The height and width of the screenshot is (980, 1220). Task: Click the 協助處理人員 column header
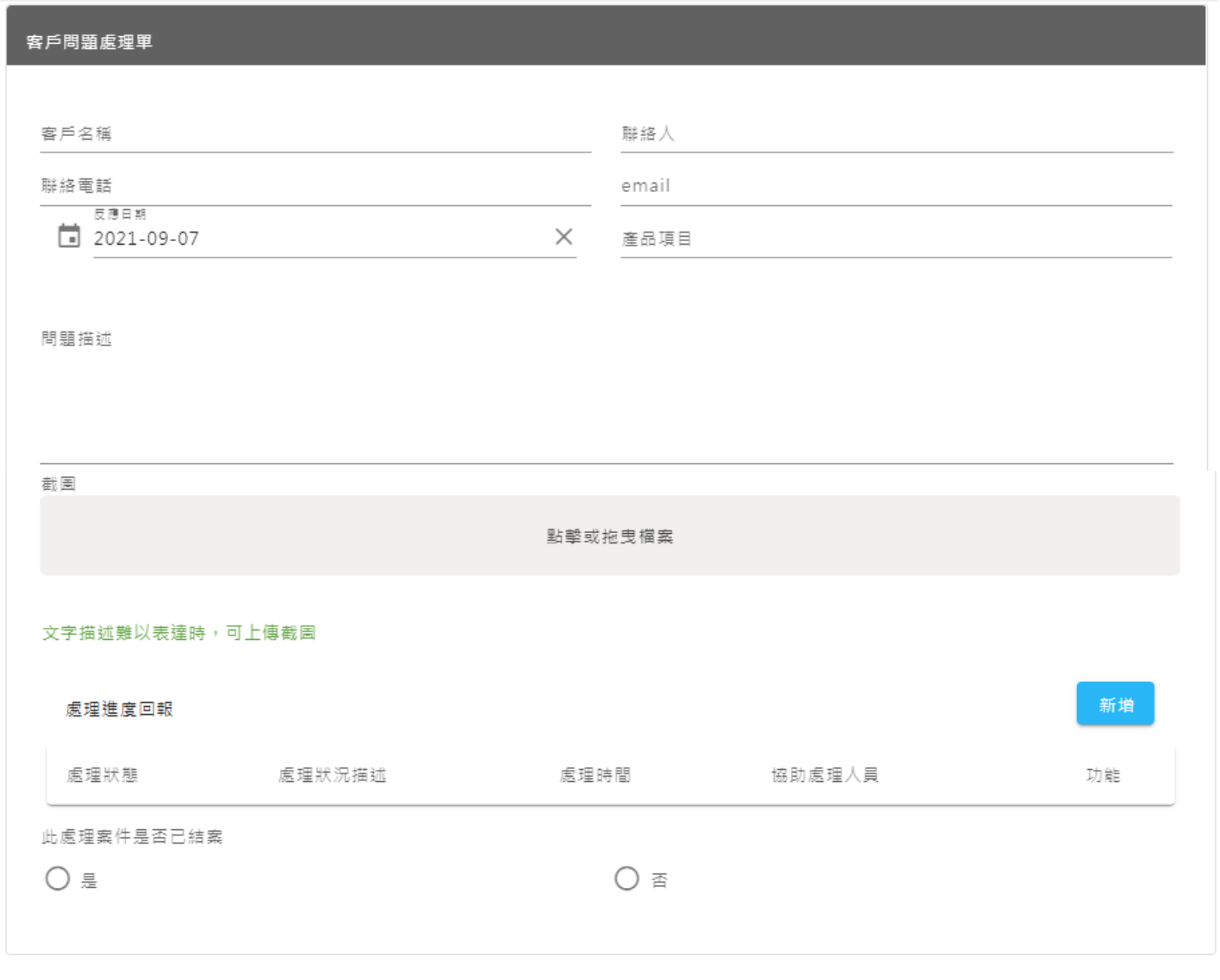click(x=824, y=775)
